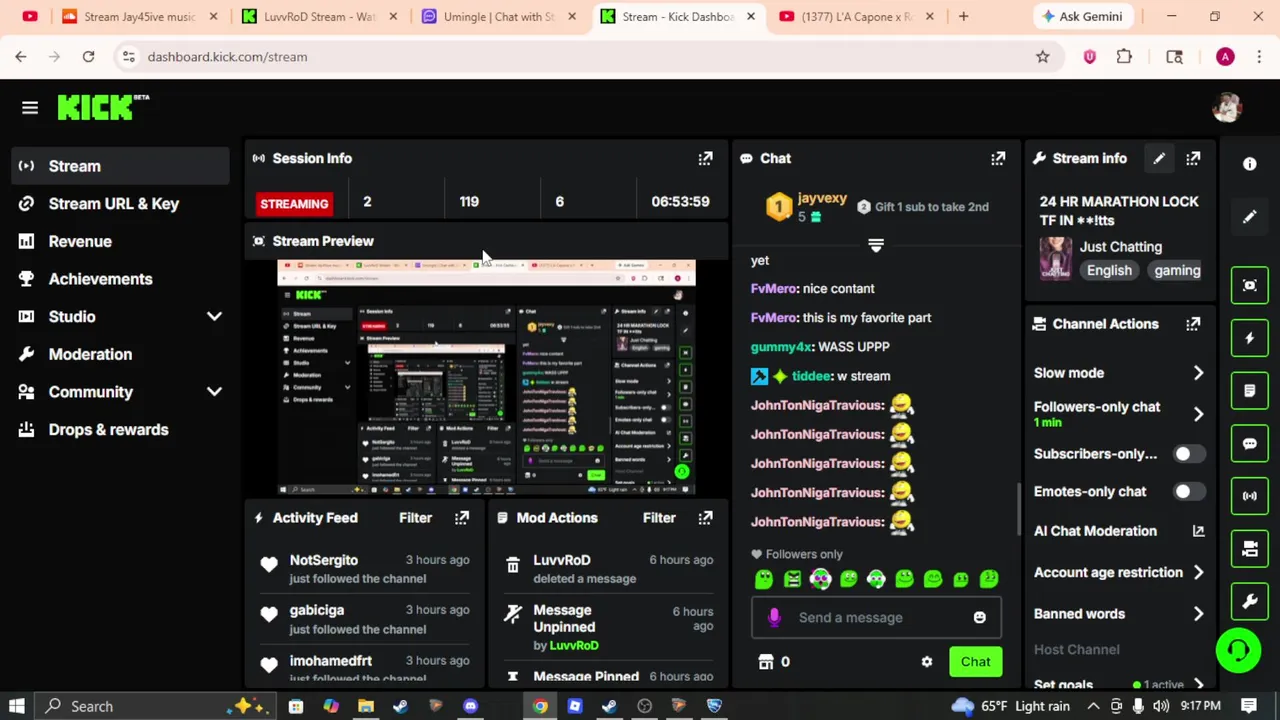Switch to Umingle browser tab
The width and height of the screenshot is (1280, 720).
[499, 16]
